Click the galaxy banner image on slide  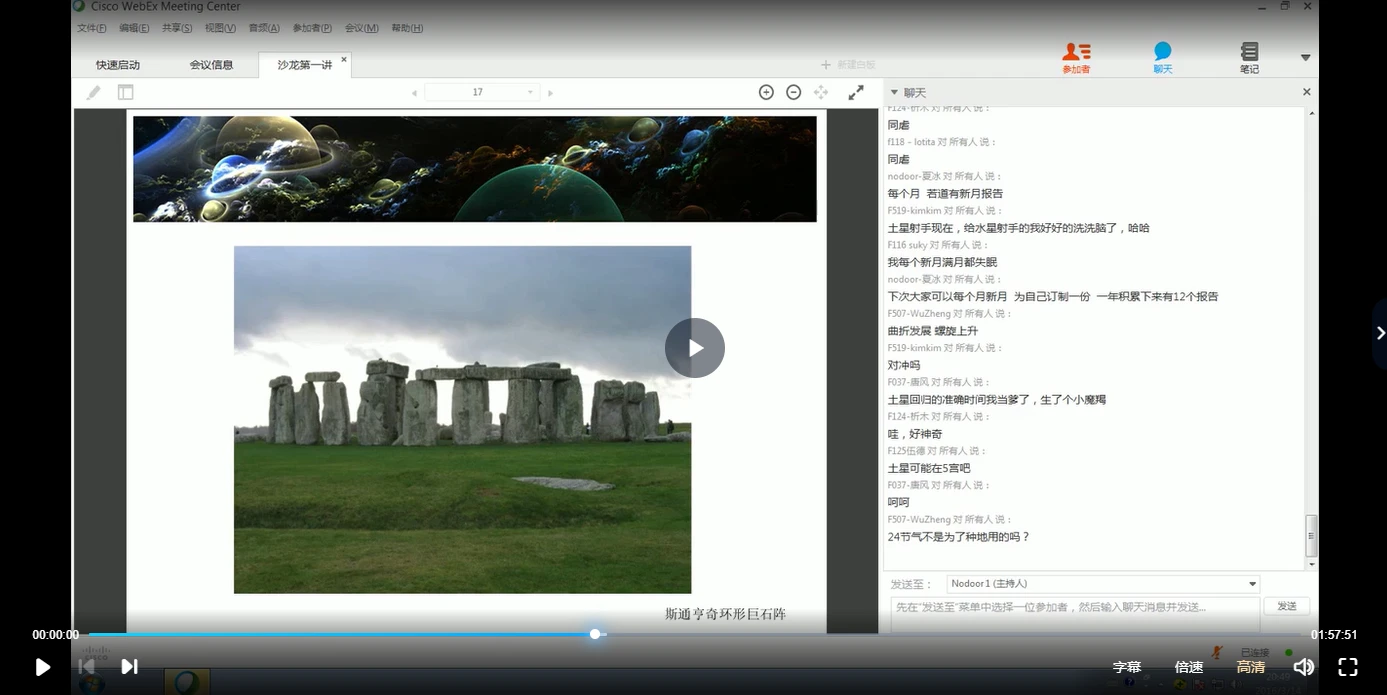[475, 169]
